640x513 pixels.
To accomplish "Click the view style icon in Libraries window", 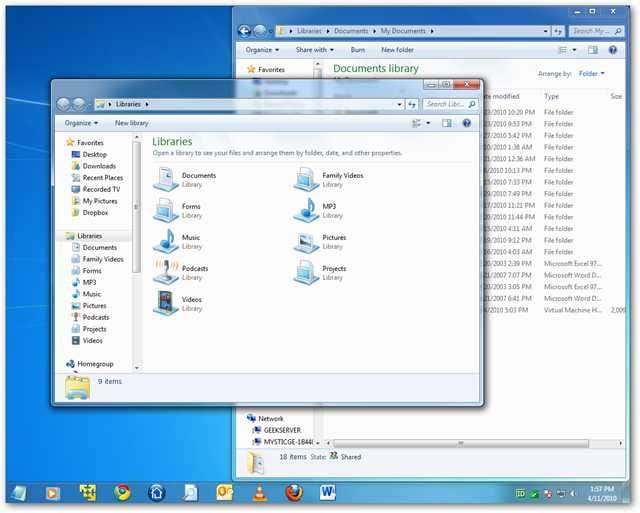I will (416, 123).
